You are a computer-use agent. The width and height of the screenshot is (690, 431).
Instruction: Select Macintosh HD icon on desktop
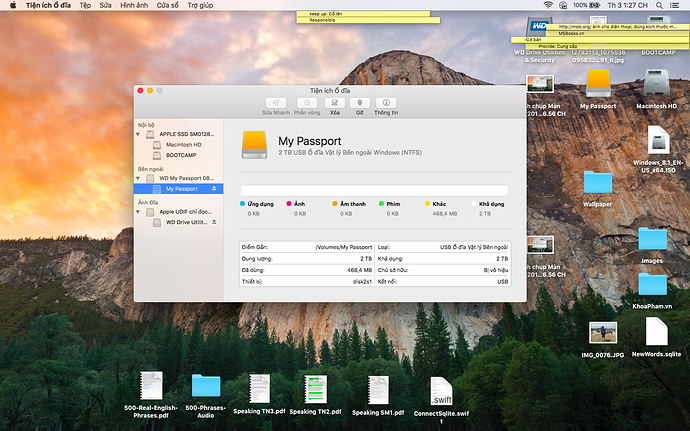(x=657, y=84)
